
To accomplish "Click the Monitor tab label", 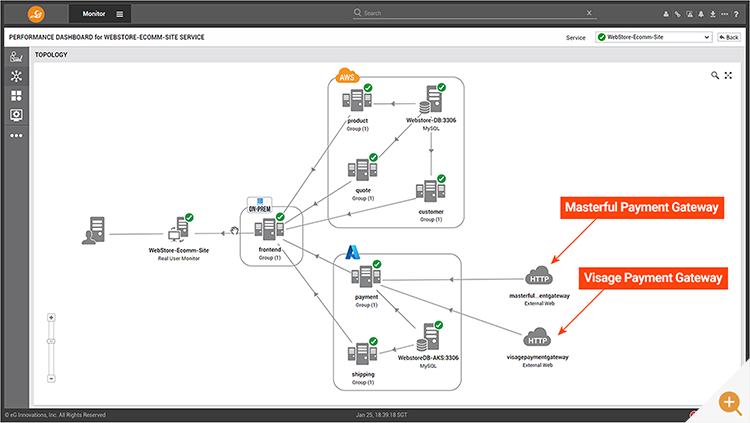I will 94,14.
